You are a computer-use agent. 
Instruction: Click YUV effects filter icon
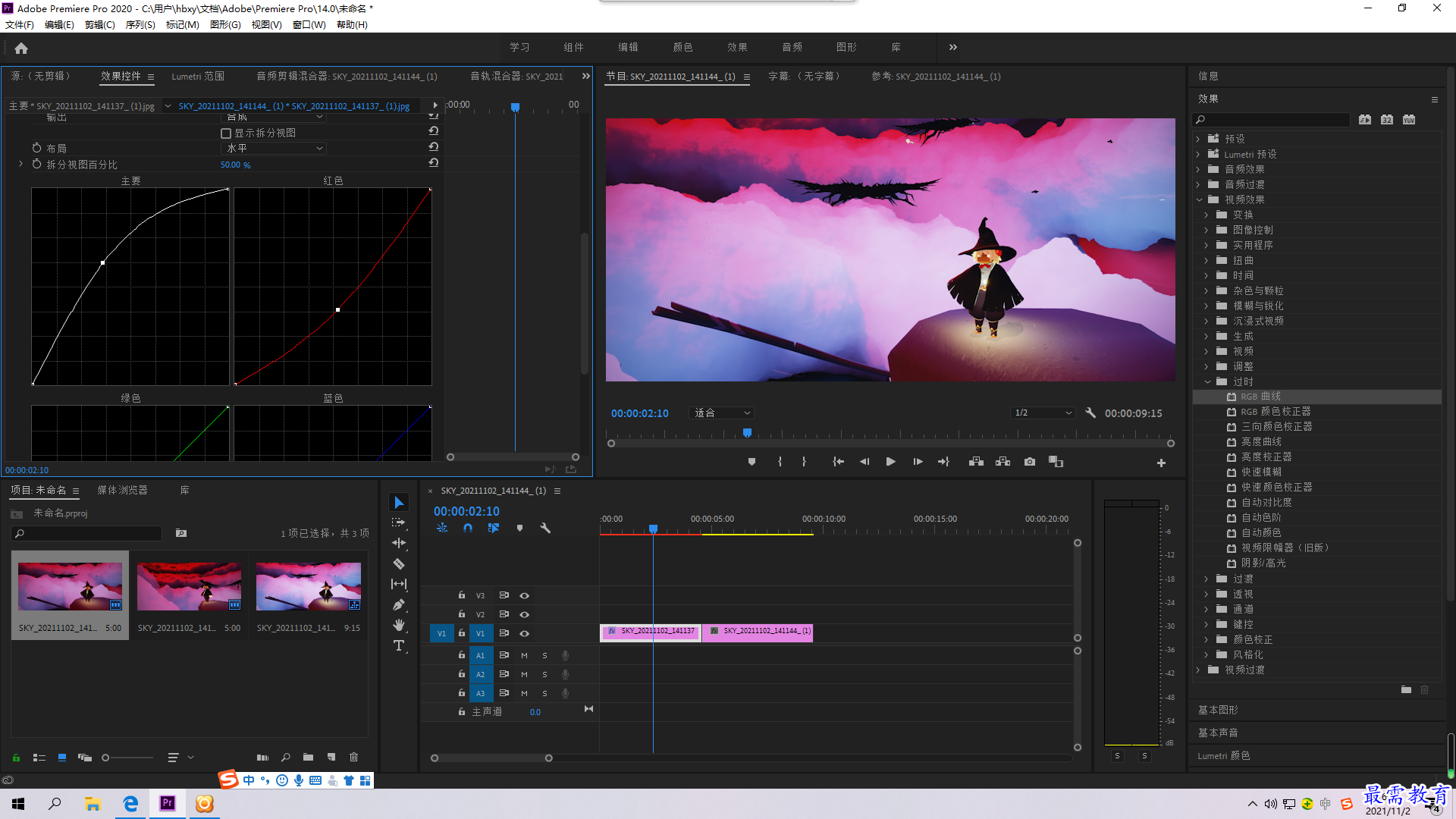tap(1409, 120)
